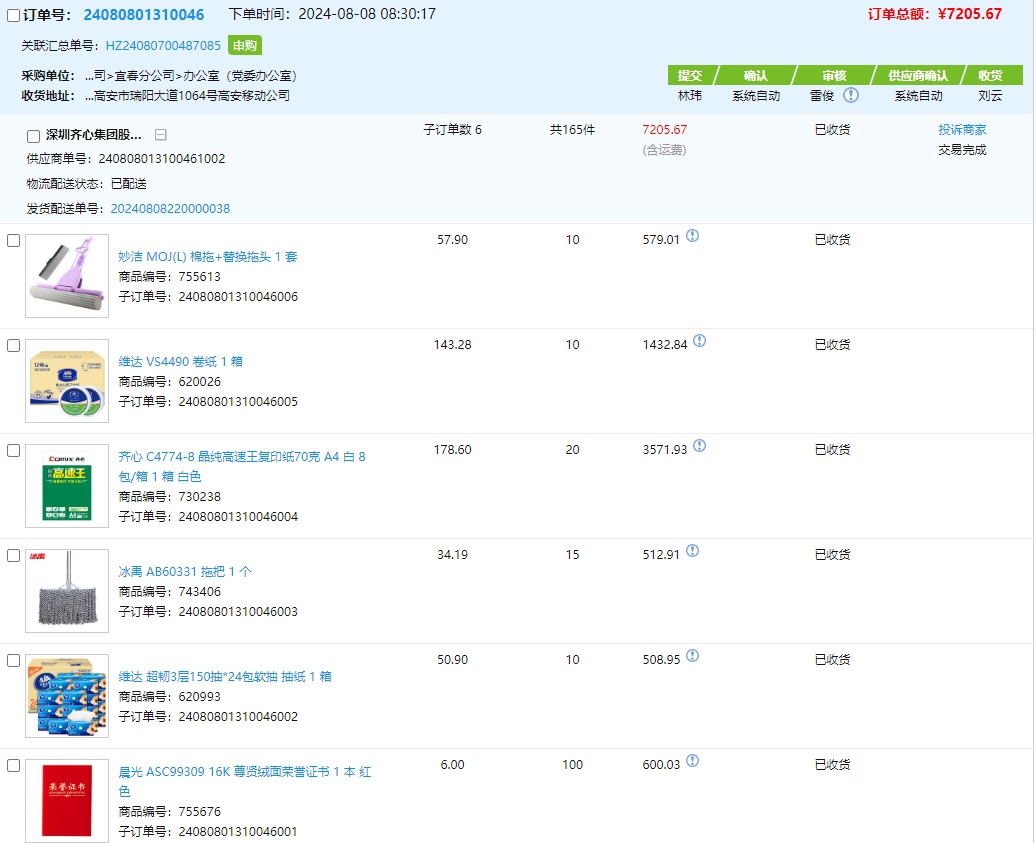Click product code 620993
The image size is (1035, 843).
[199, 696]
